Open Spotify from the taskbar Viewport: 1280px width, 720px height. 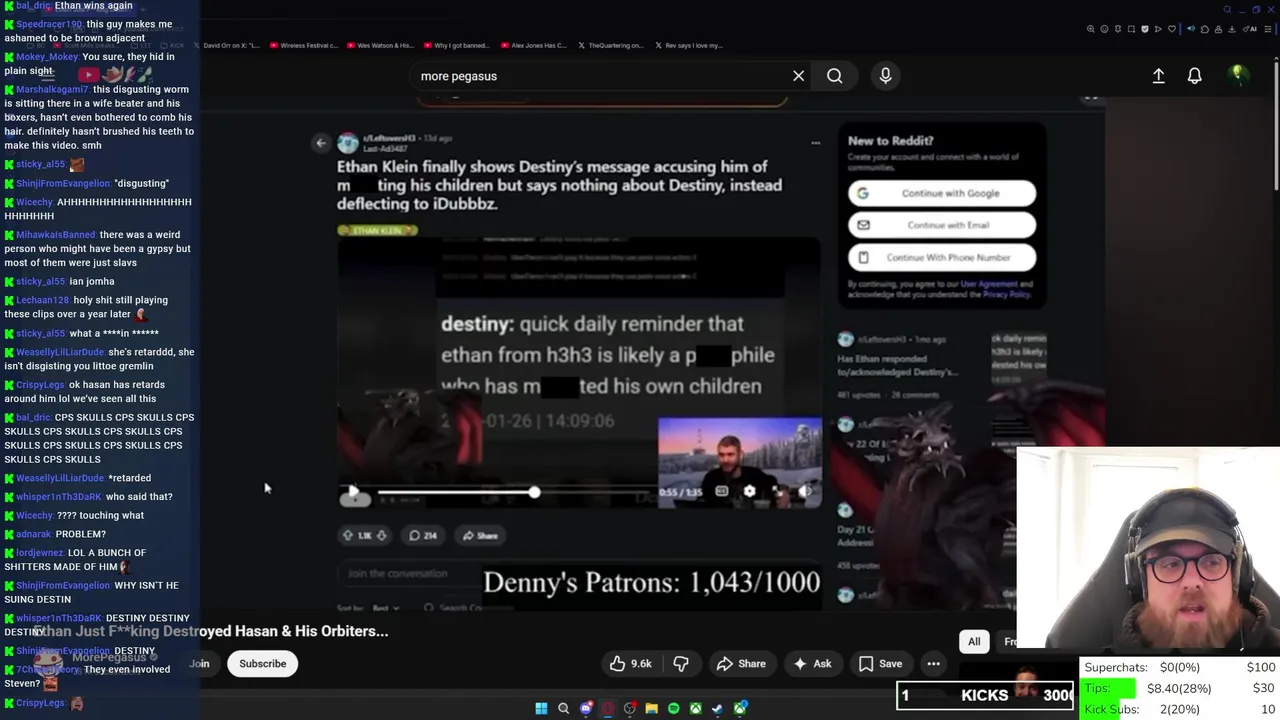coord(673,708)
